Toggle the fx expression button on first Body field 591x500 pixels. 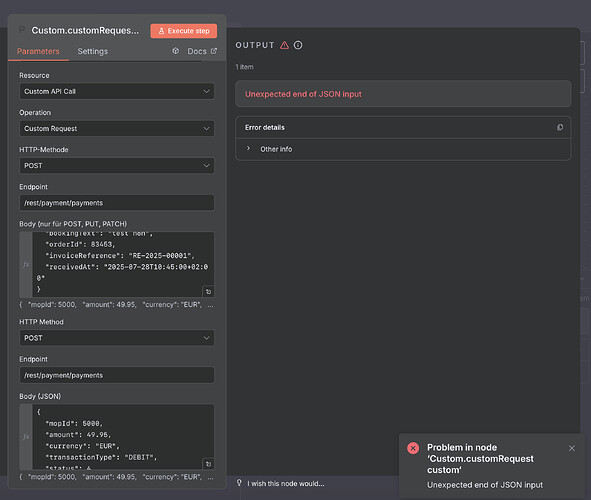point(26,265)
